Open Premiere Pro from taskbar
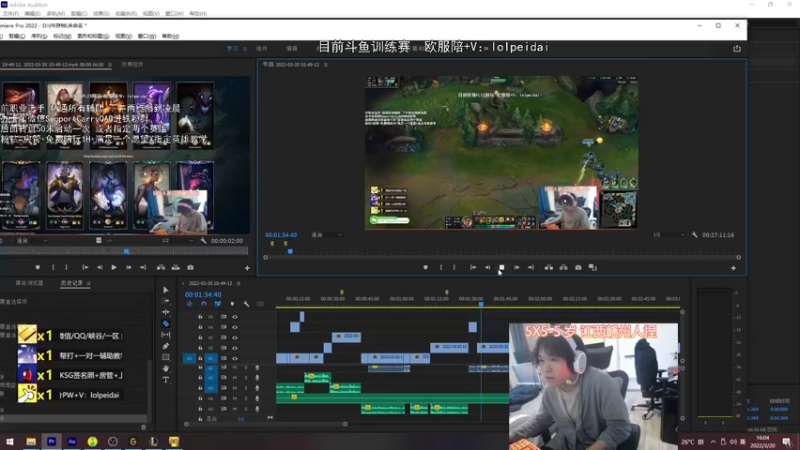Viewport: 800px width, 450px height. (x=52, y=441)
